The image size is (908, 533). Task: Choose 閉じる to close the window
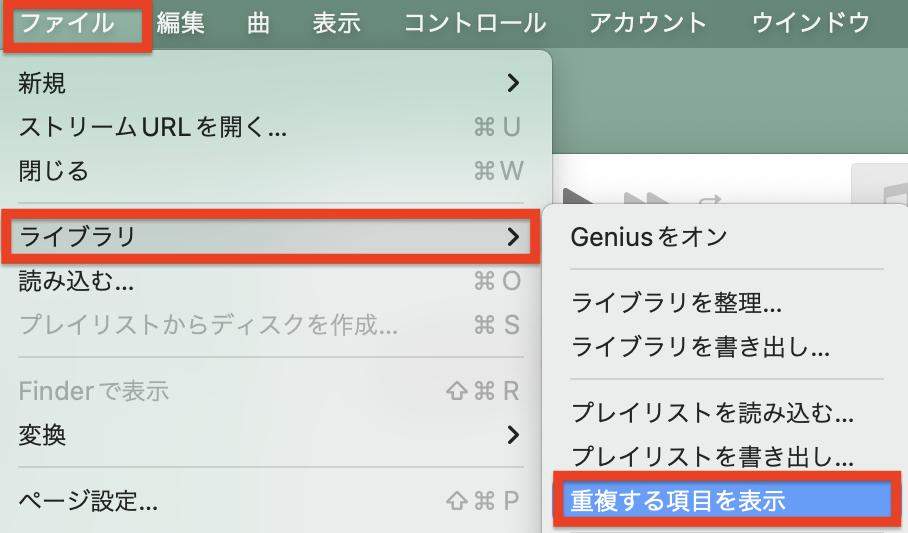(x=54, y=171)
